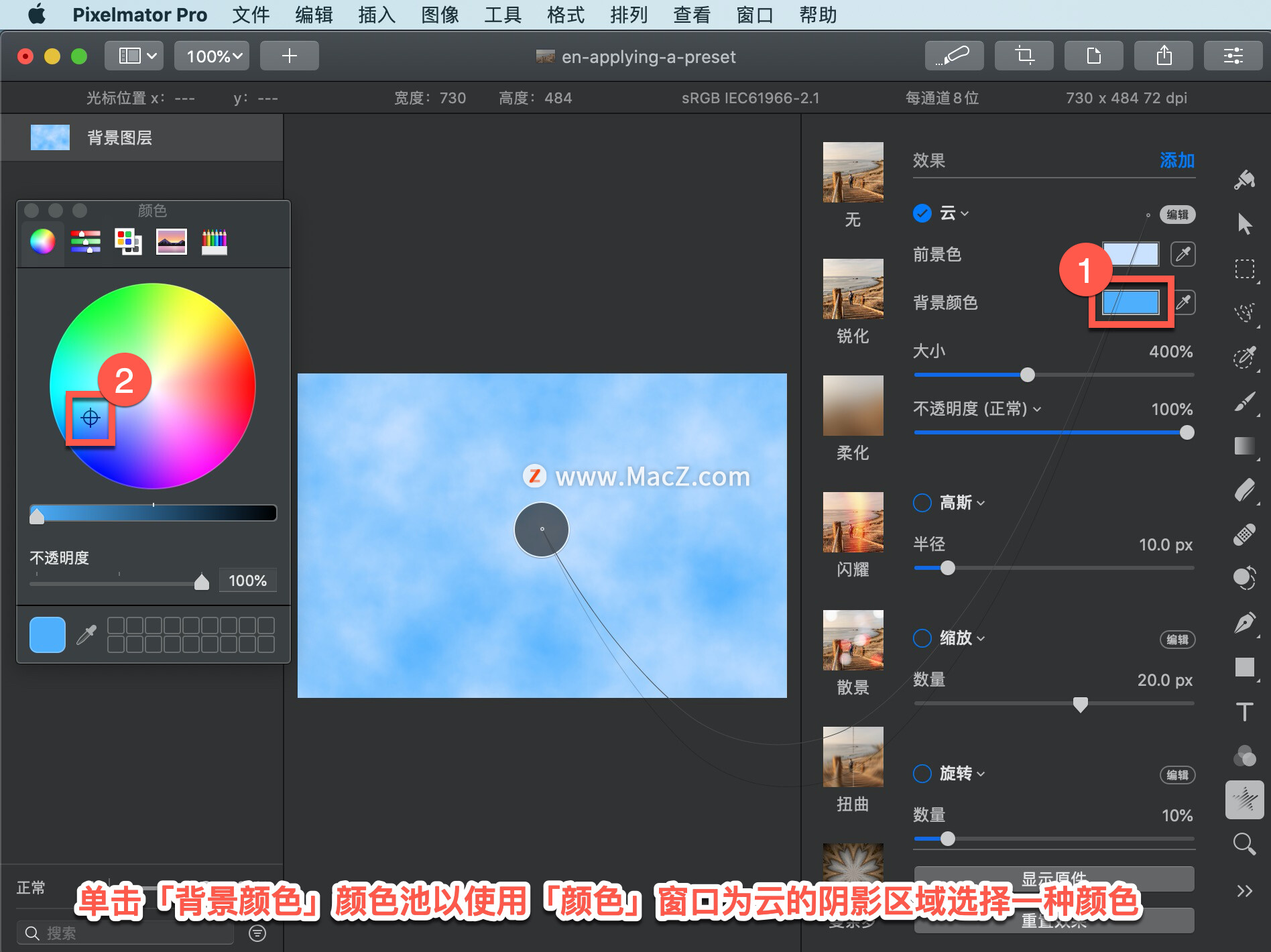Select the active Effects tool
This screenshot has height=952, width=1271.
point(1245,800)
